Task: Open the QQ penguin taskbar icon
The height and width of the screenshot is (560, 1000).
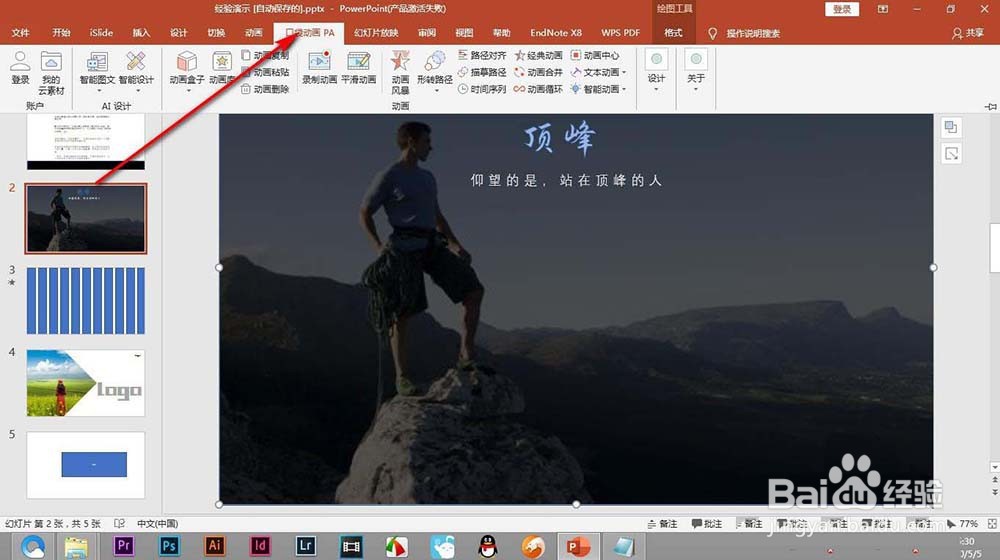Action: click(x=488, y=547)
